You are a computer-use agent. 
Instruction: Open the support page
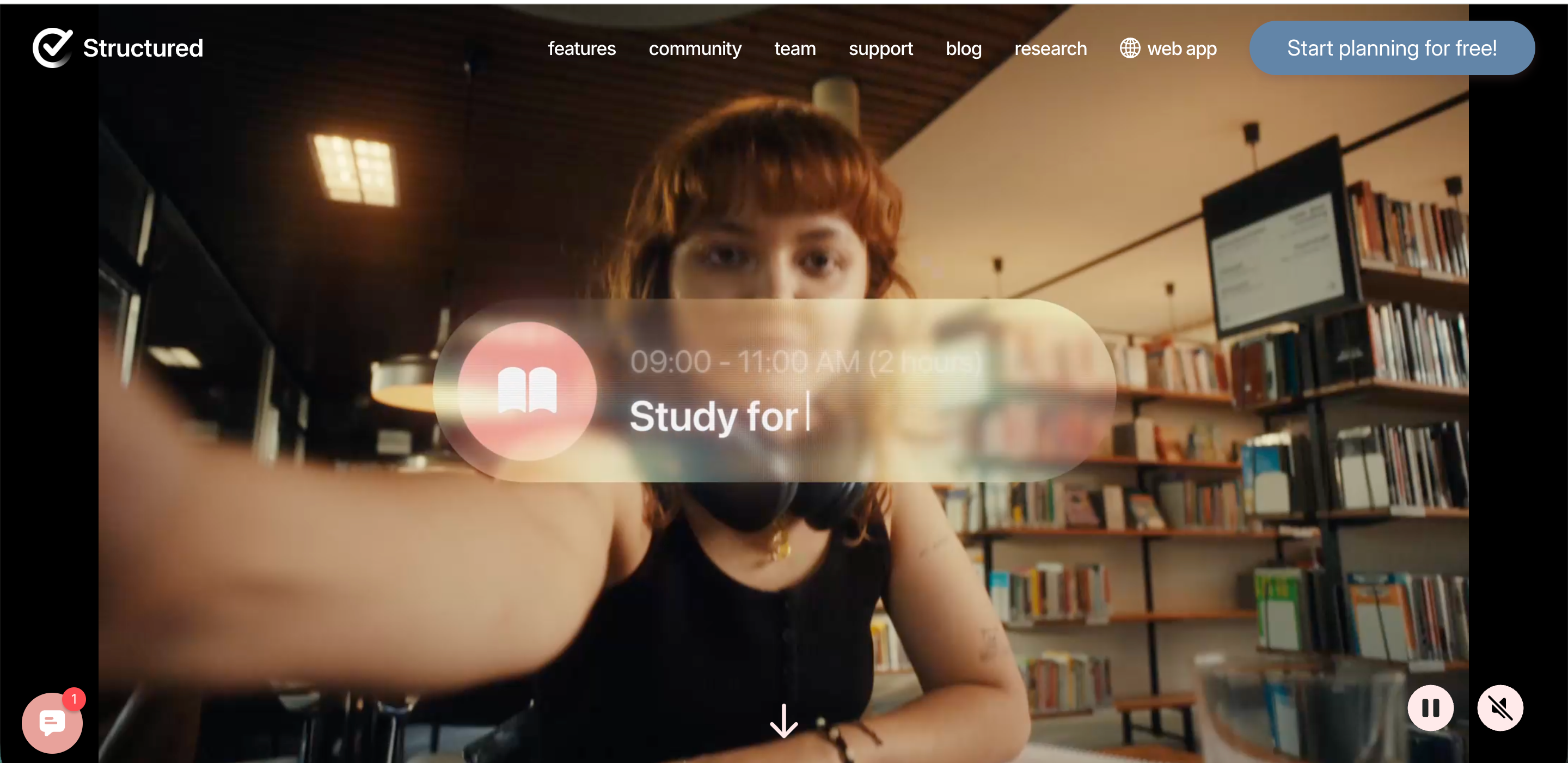tap(880, 48)
